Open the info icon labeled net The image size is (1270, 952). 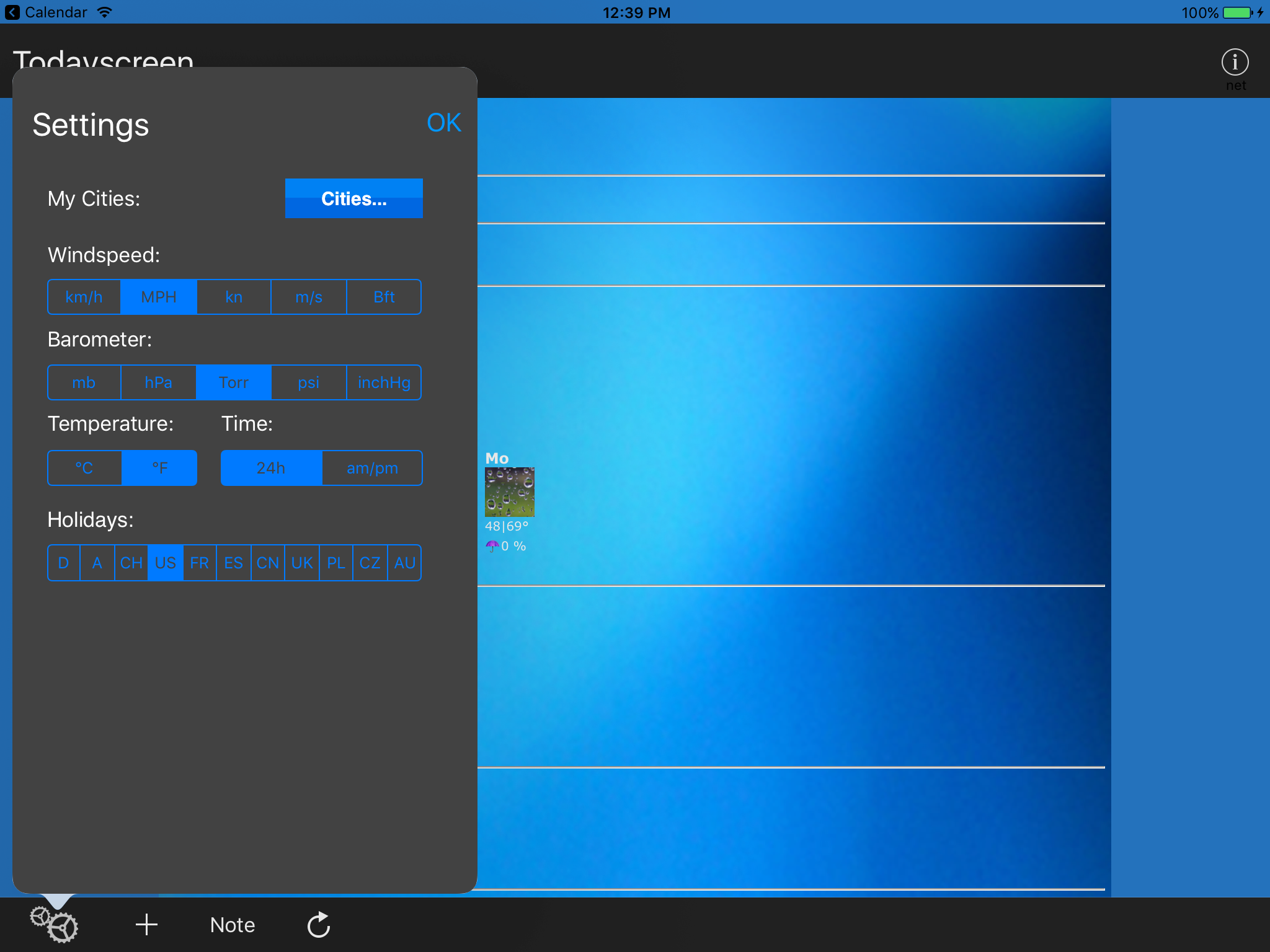tap(1235, 63)
